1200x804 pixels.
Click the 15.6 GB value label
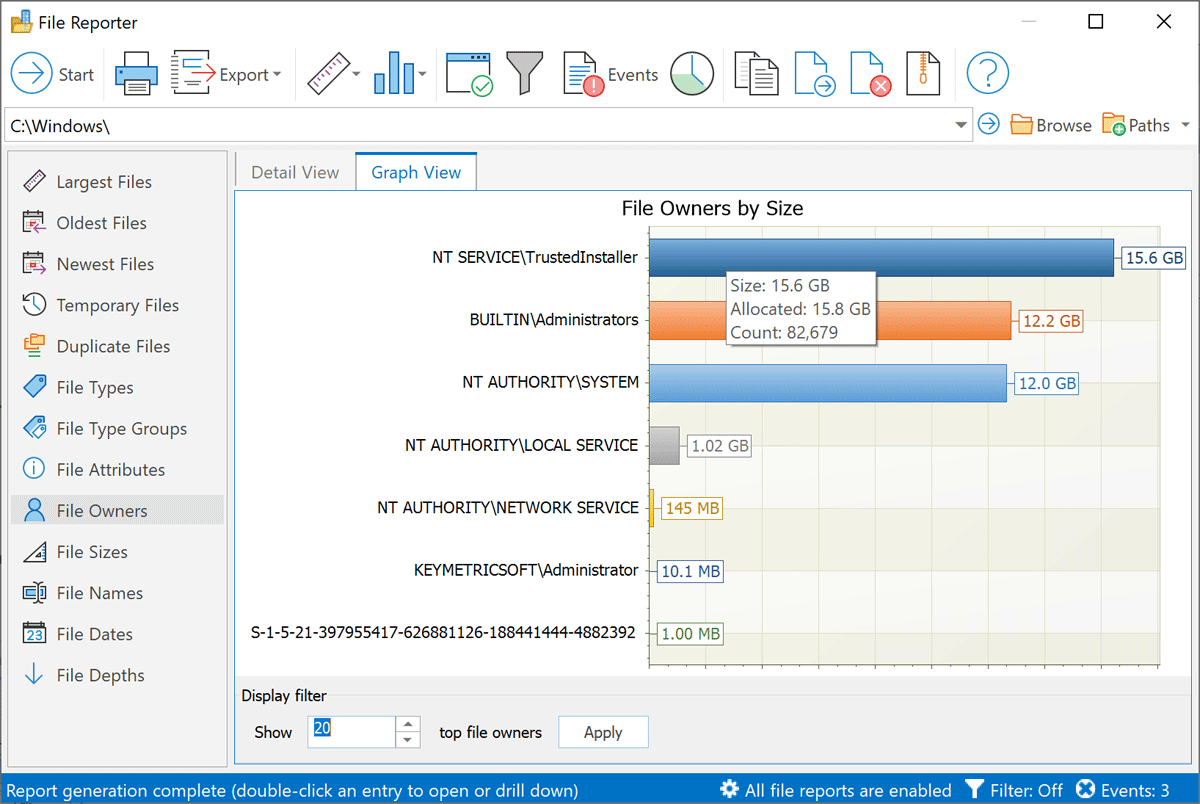coord(1154,258)
